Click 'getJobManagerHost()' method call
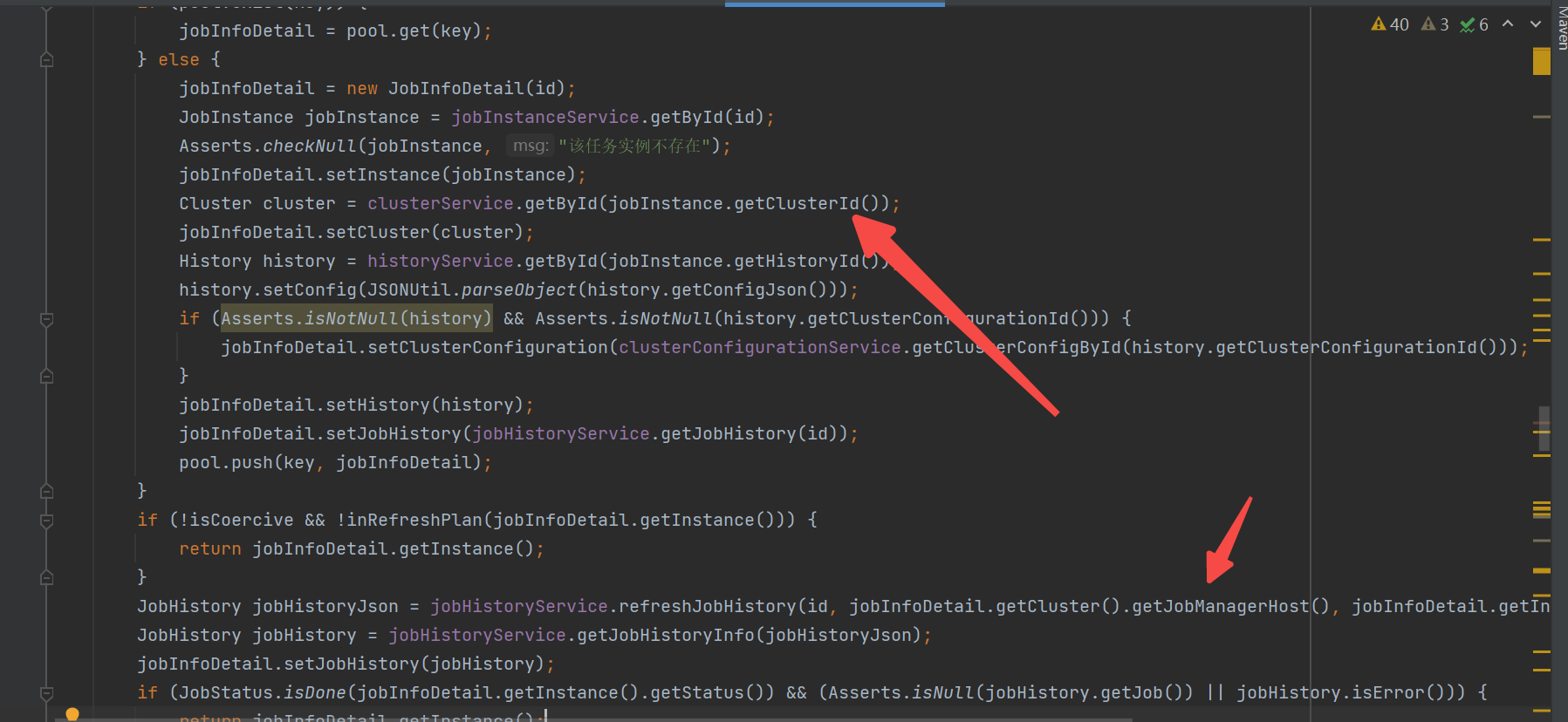This screenshot has width=1568, height=722. click(x=1230, y=606)
